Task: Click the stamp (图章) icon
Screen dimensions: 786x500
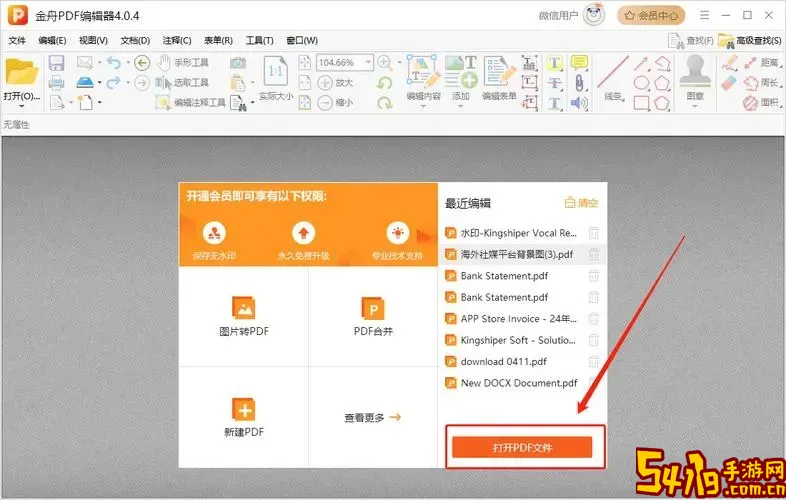Action: click(695, 71)
